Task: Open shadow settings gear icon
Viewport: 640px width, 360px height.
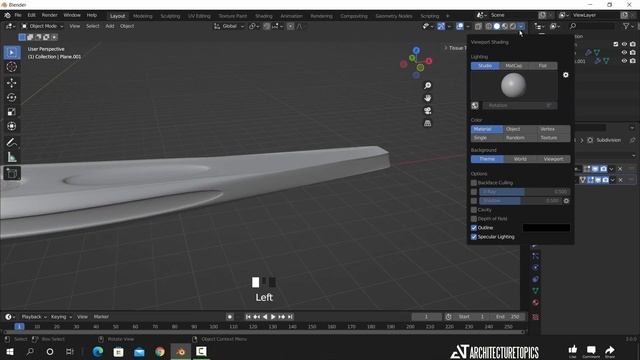Action: [x=566, y=201]
